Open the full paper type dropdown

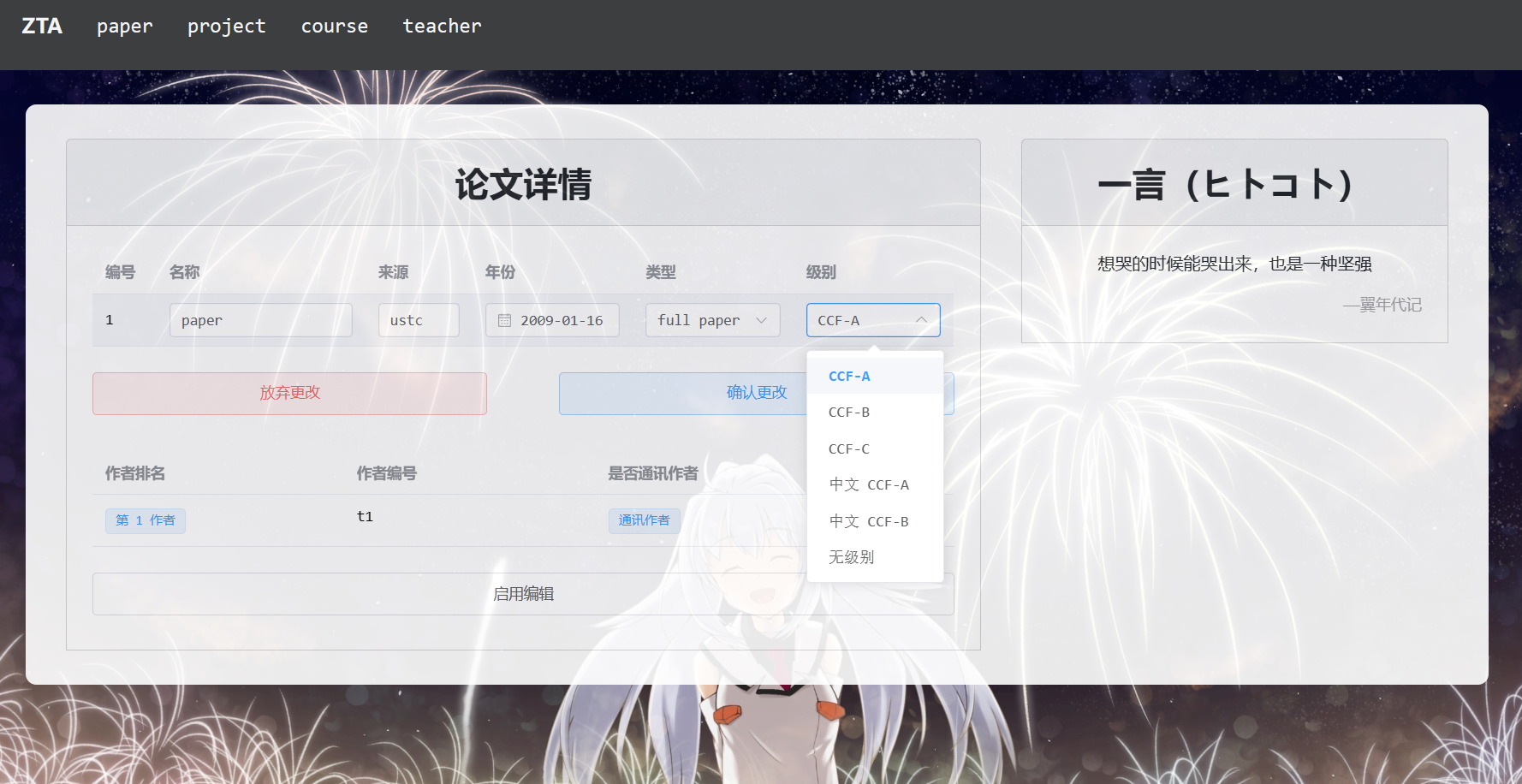pyautogui.click(x=712, y=320)
